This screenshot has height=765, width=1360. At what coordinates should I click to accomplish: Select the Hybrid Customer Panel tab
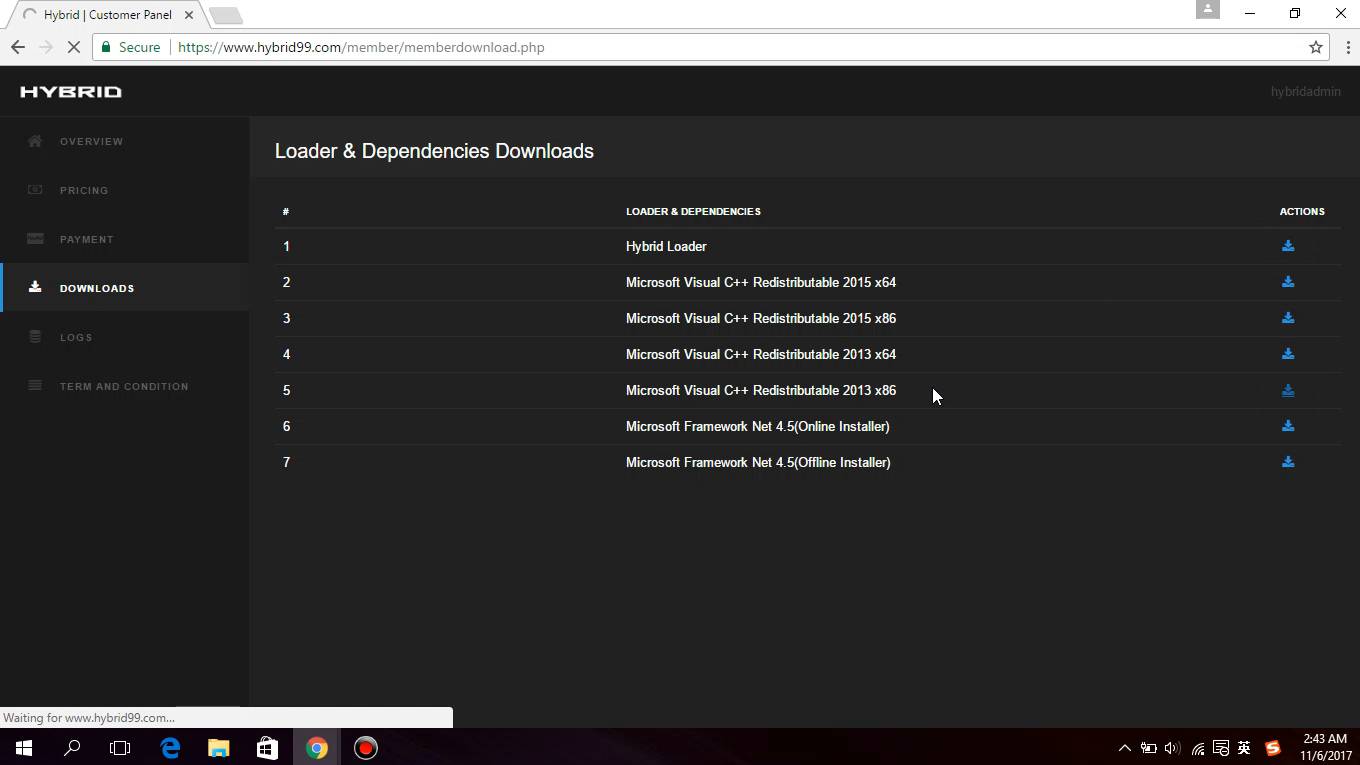pos(108,15)
